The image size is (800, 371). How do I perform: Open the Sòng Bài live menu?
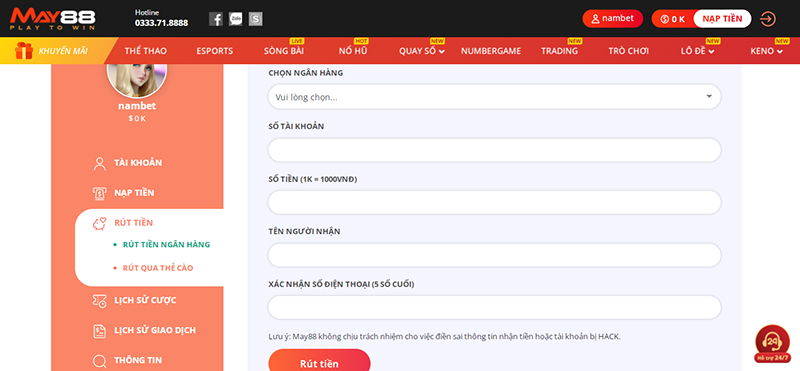pyautogui.click(x=284, y=51)
